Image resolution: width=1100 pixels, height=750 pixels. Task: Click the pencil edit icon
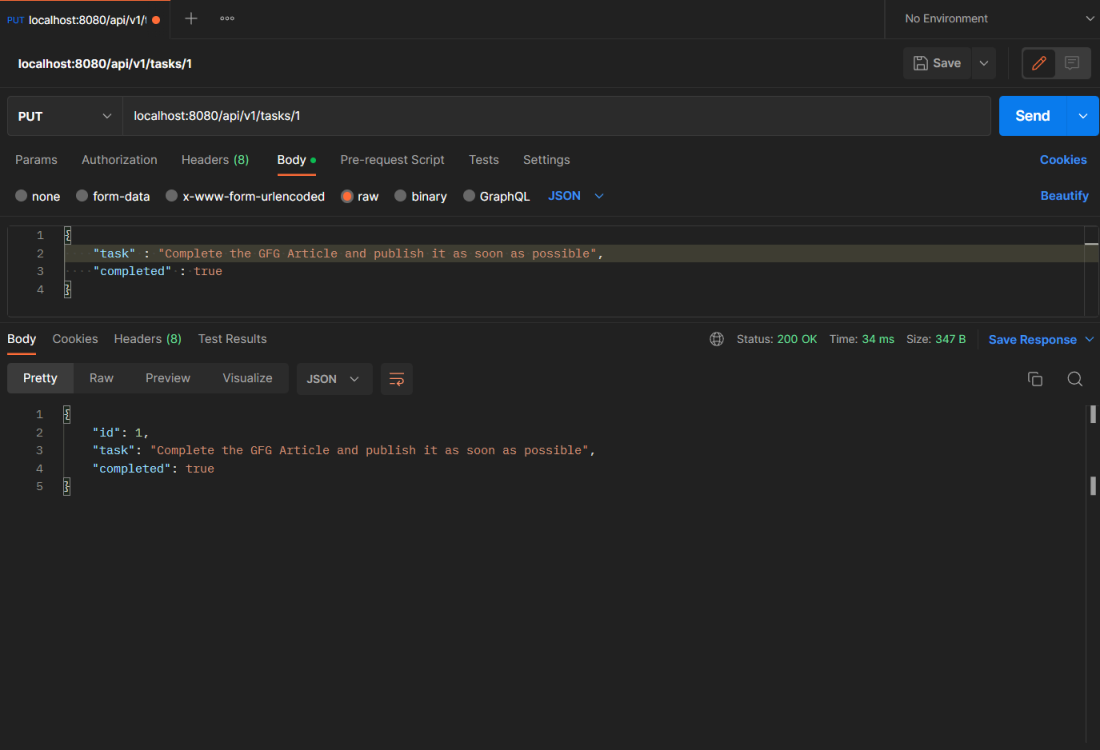coord(1039,63)
